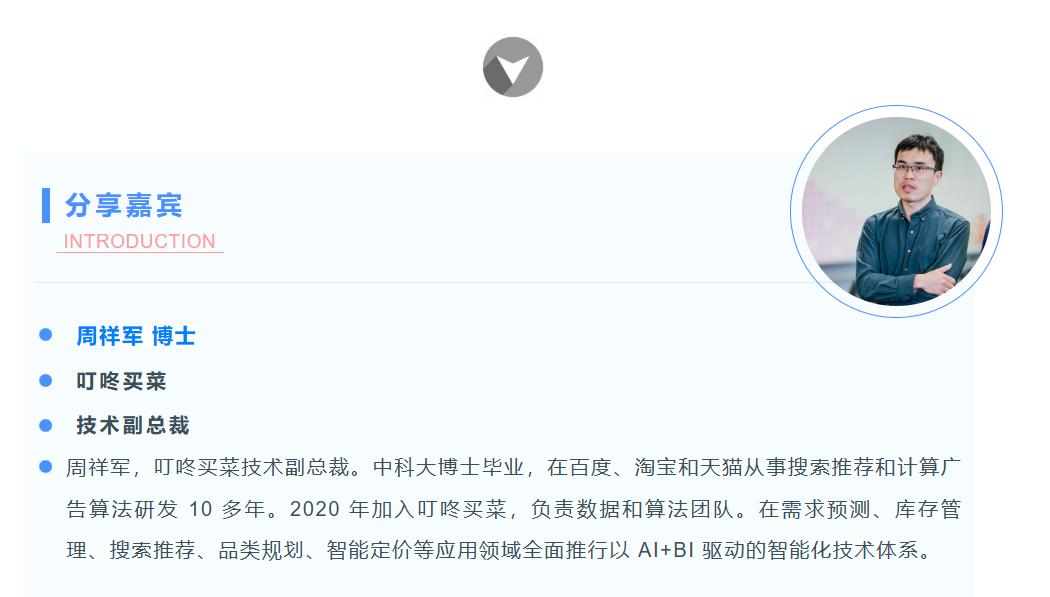Select the pink INTRODUCTION label

[x=139, y=241]
